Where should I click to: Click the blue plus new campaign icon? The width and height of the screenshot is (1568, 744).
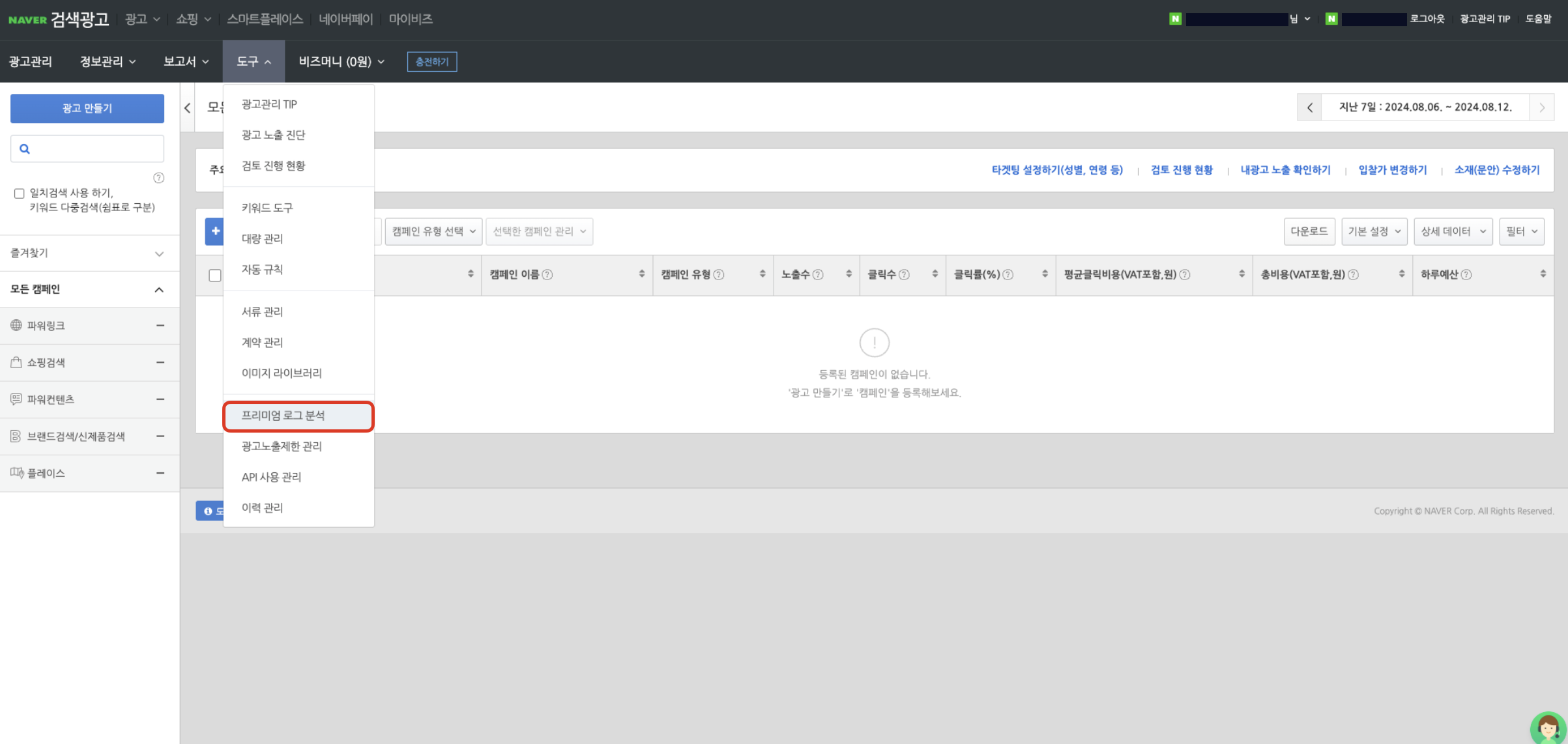click(215, 231)
